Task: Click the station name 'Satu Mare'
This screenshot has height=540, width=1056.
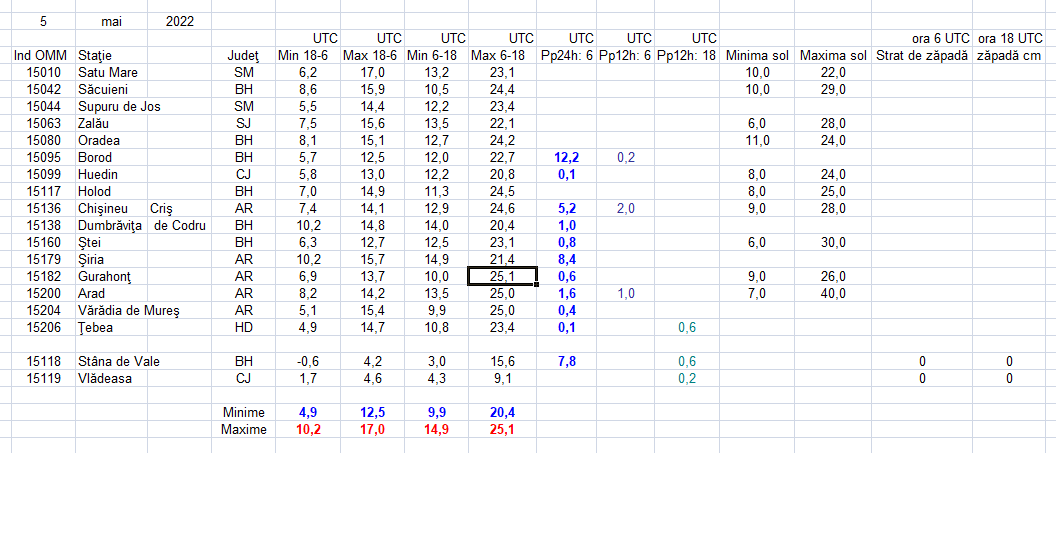Action: pyautogui.click(x=108, y=73)
